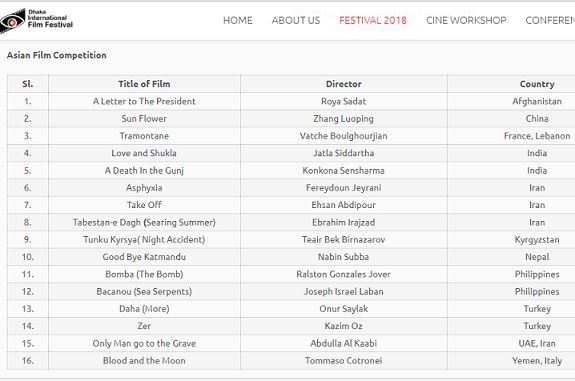Select the FESTIVAL 2018 menu item
The width and height of the screenshot is (575, 381).
(x=373, y=21)
